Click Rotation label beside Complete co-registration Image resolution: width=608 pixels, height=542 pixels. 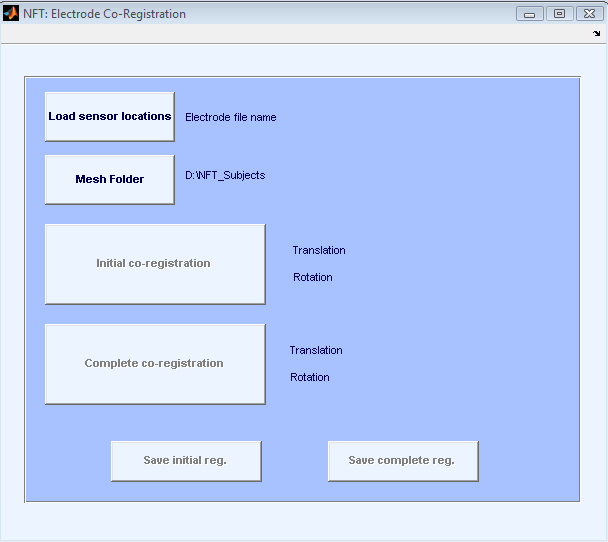(x=310, y=378)
